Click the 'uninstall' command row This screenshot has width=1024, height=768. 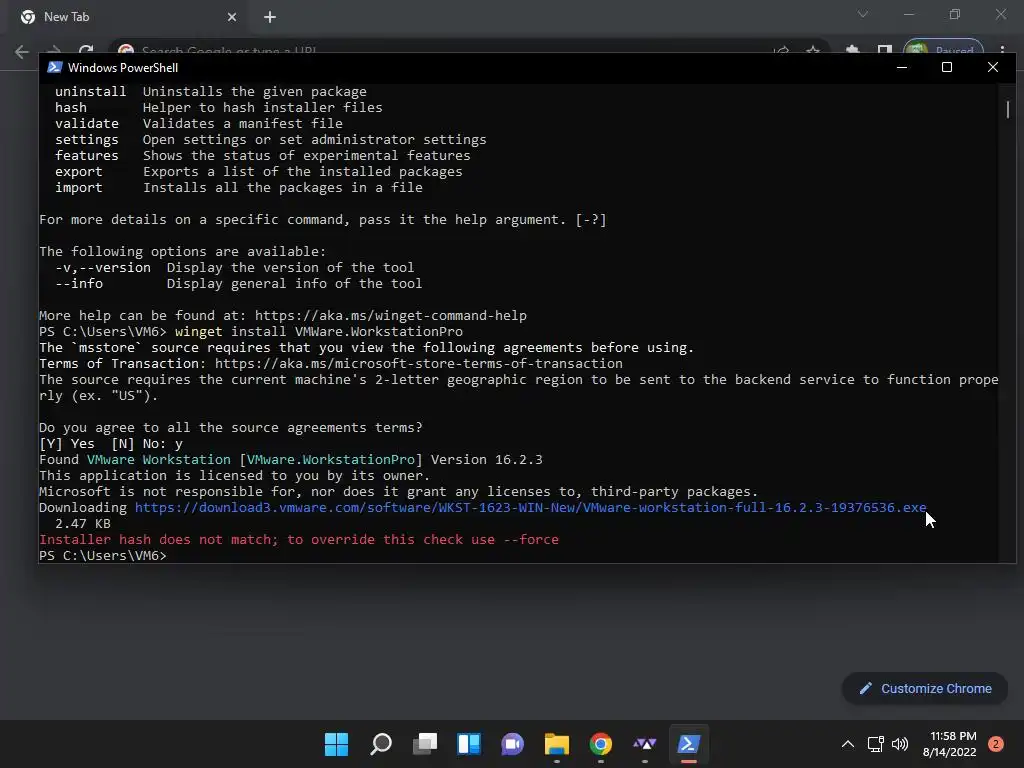pyautogui.click(x=211, y=91)
